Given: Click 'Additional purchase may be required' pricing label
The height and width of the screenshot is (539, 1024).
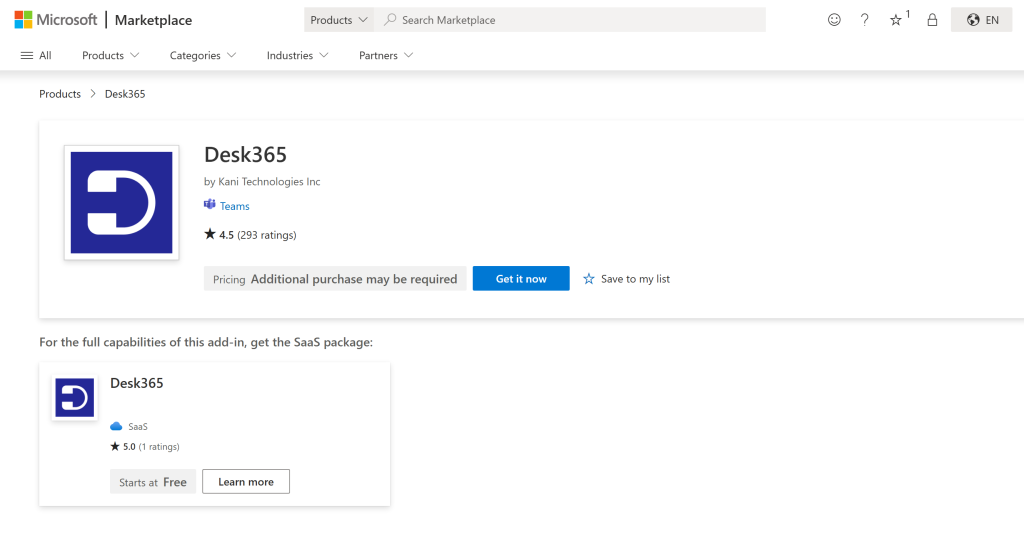Looking at the screenshot, I should (x=354, y=279).
